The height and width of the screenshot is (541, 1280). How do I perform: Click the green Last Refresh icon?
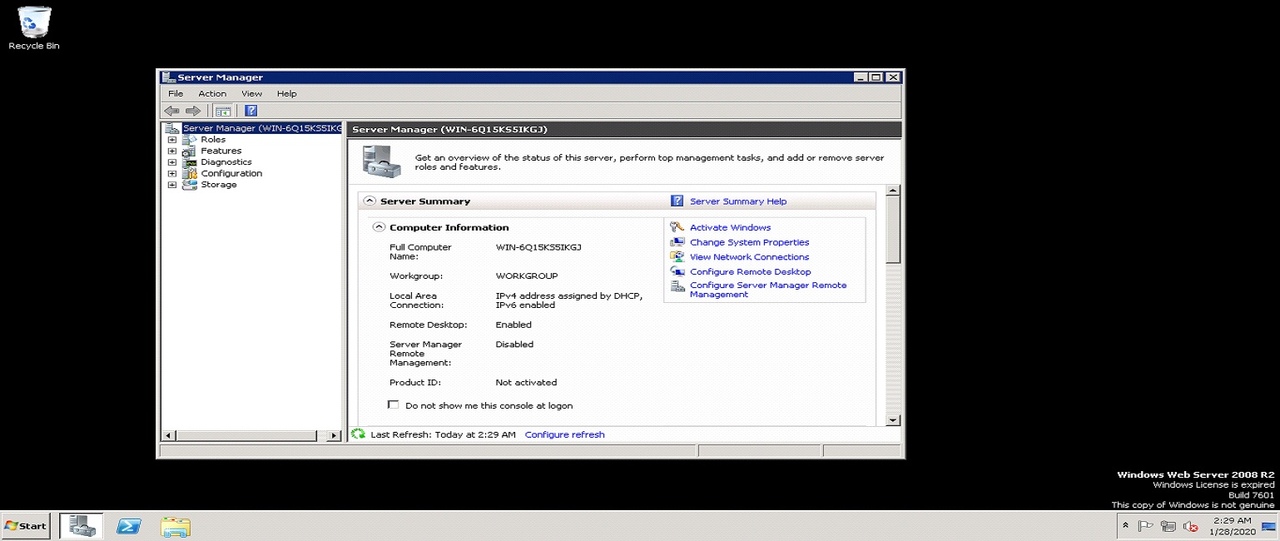pyautogui.click(x=358, y=434)
